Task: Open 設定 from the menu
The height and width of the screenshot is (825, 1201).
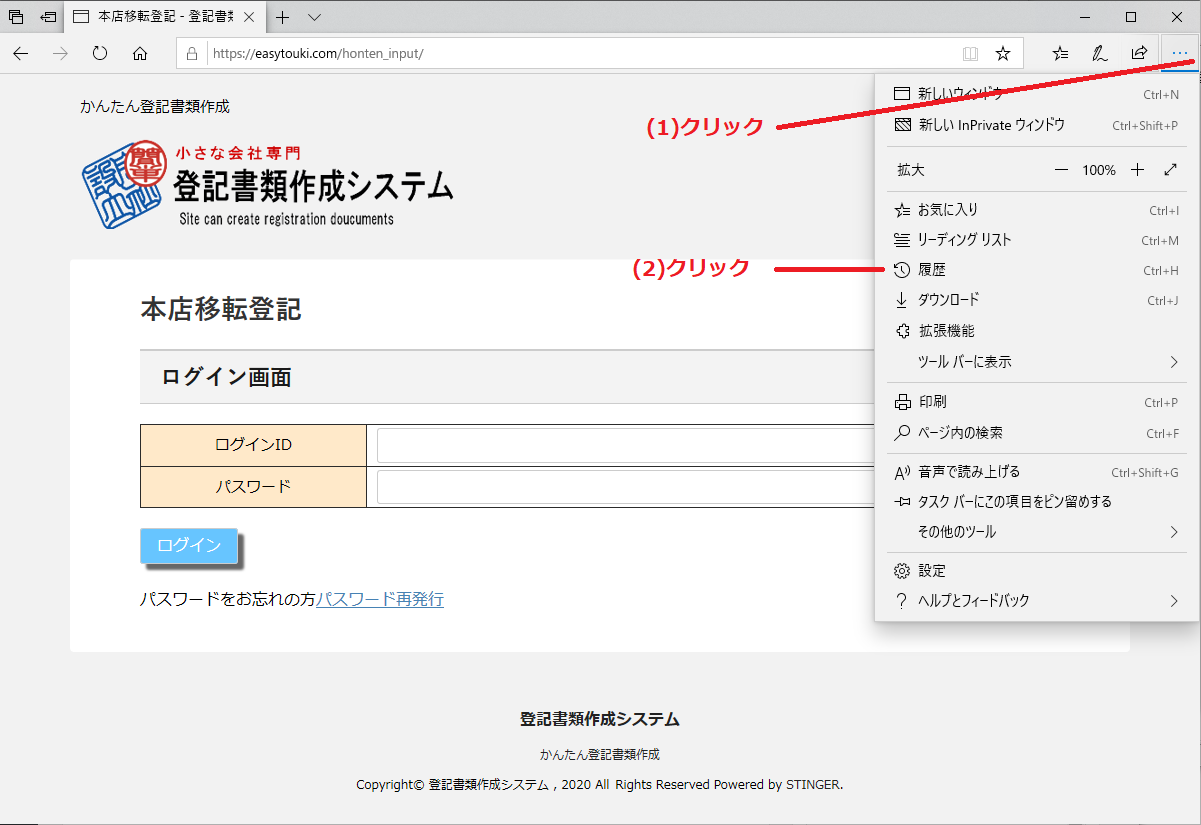Action: (932, 571)
